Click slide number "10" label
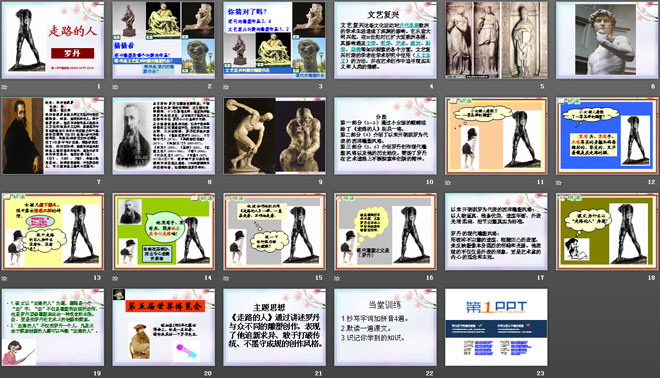This screenshot has width=660, height=378. coord(429,182)
